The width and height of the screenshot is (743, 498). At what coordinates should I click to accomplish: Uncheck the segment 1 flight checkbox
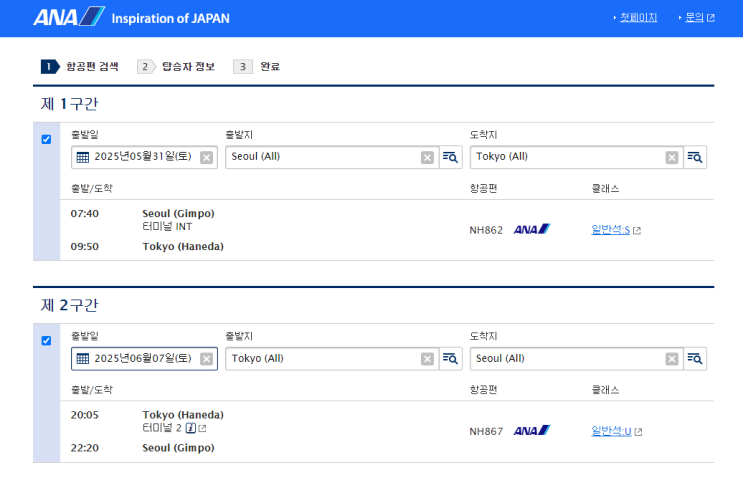coord(46,139)
